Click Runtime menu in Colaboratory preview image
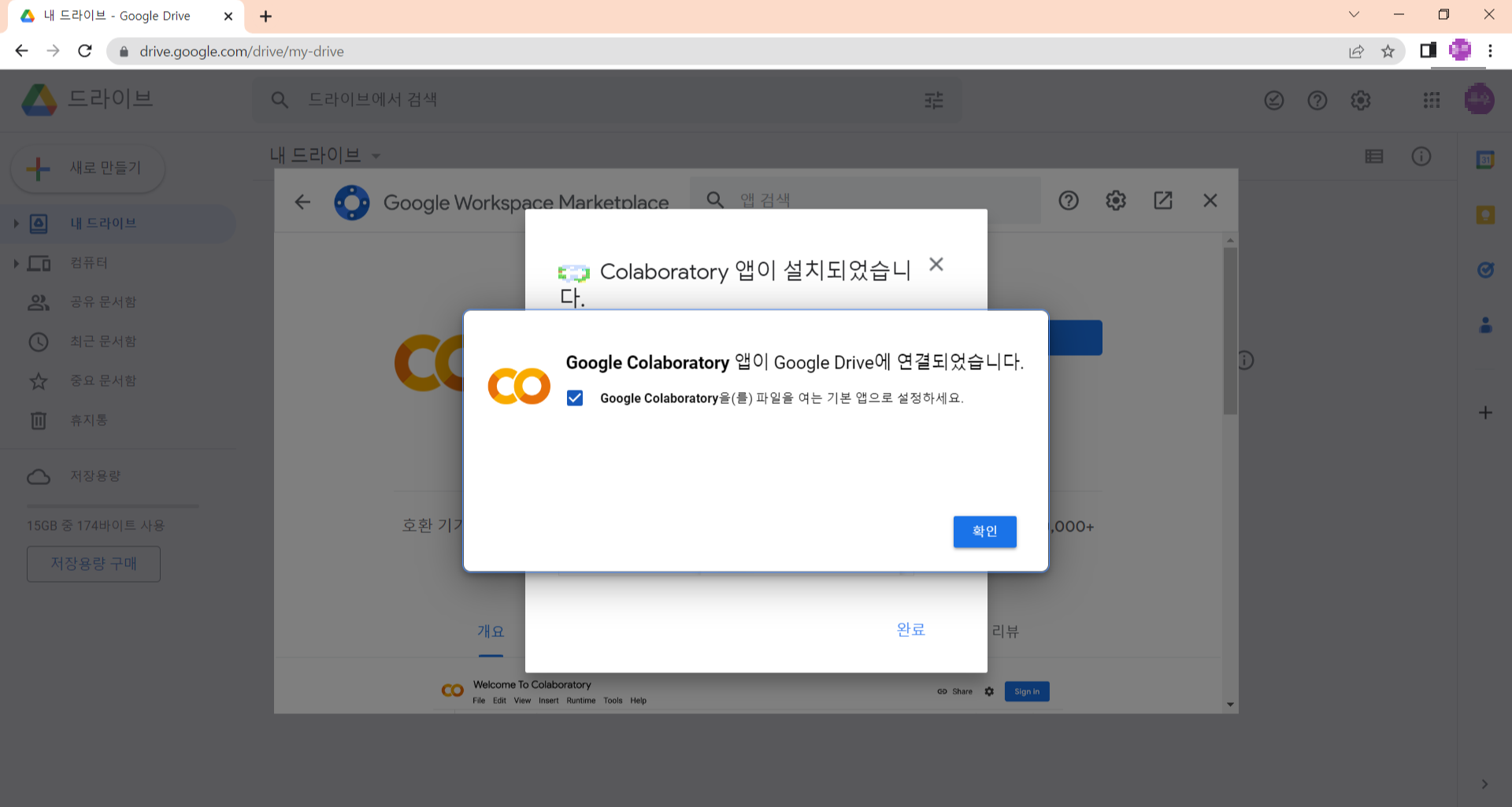1512x807 pixels. click(581, 701)
